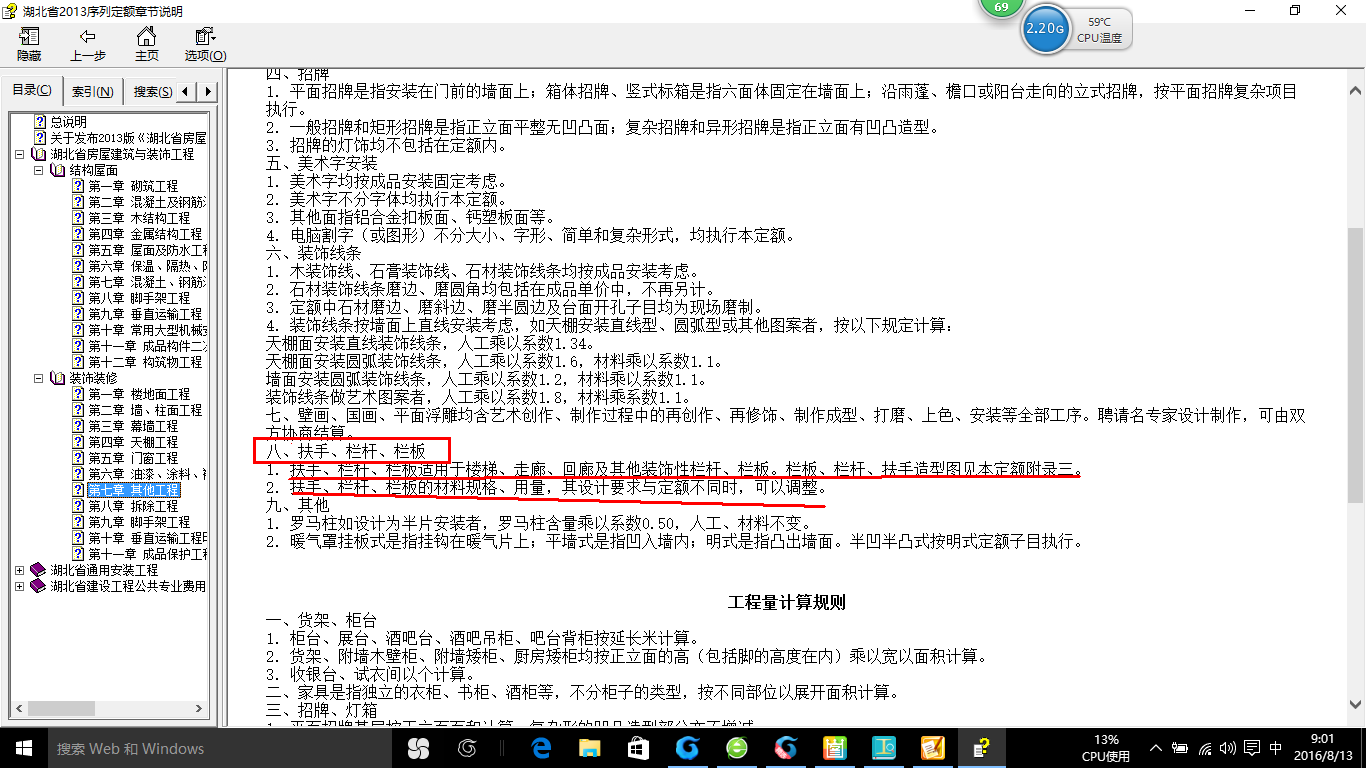Image resolution: width=1366 pixels, height=768 pixels.
Task: Open 第九章 垂直运输工程 under 结构屋面
Action: tap(145, 314)
